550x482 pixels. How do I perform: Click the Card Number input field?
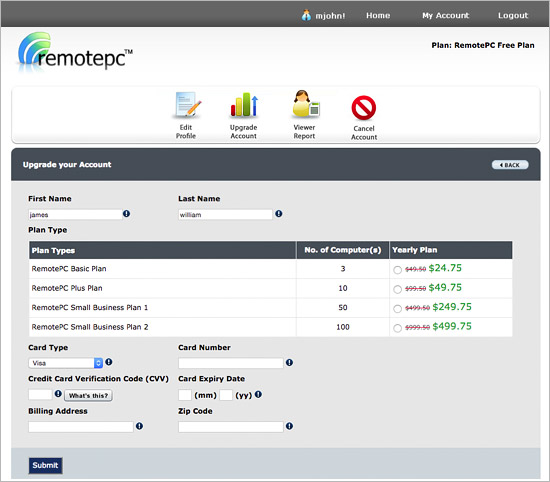click(230, 363)
